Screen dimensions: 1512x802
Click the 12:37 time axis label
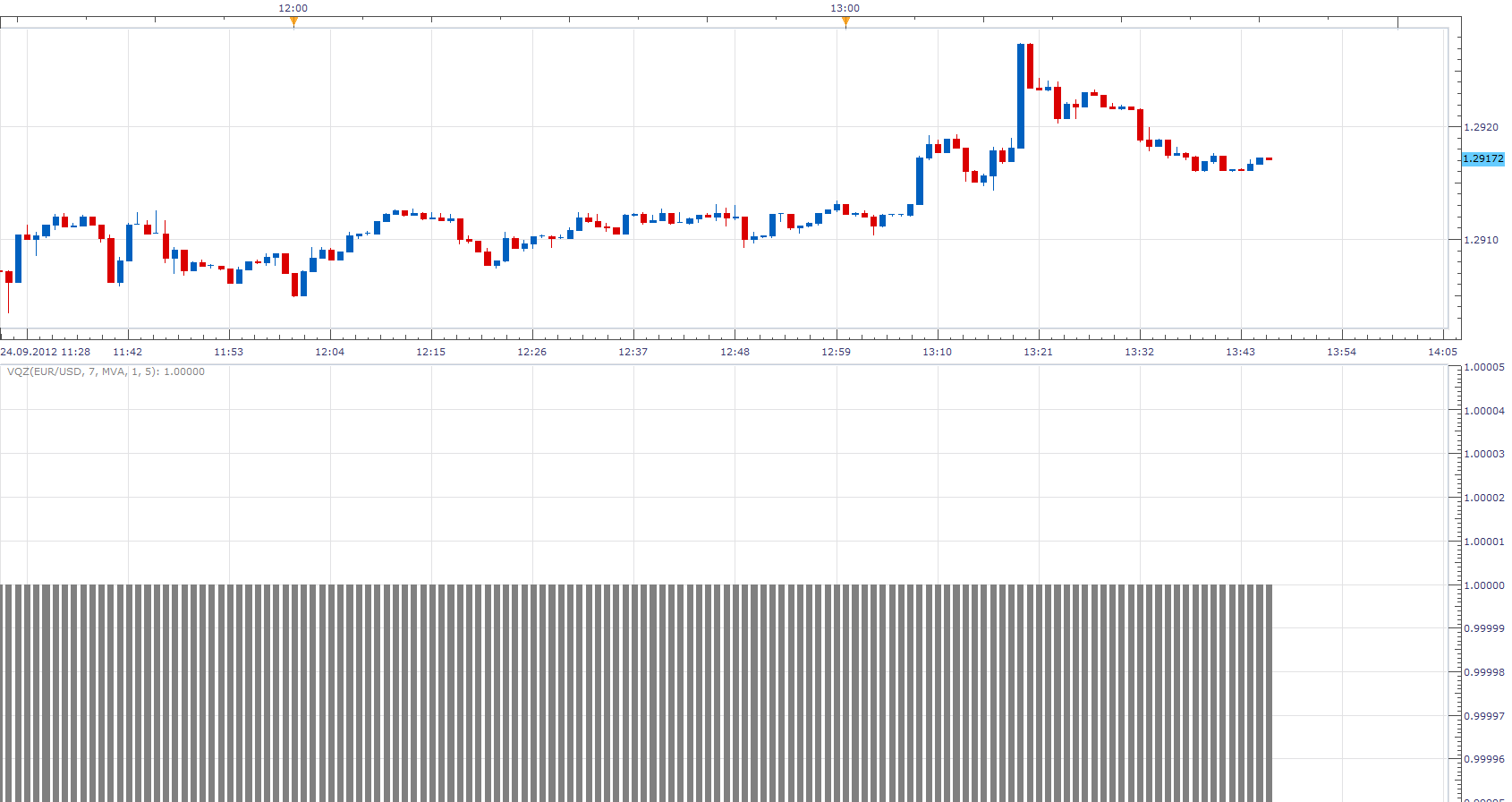pyautogui.click(x=633, y=352)
